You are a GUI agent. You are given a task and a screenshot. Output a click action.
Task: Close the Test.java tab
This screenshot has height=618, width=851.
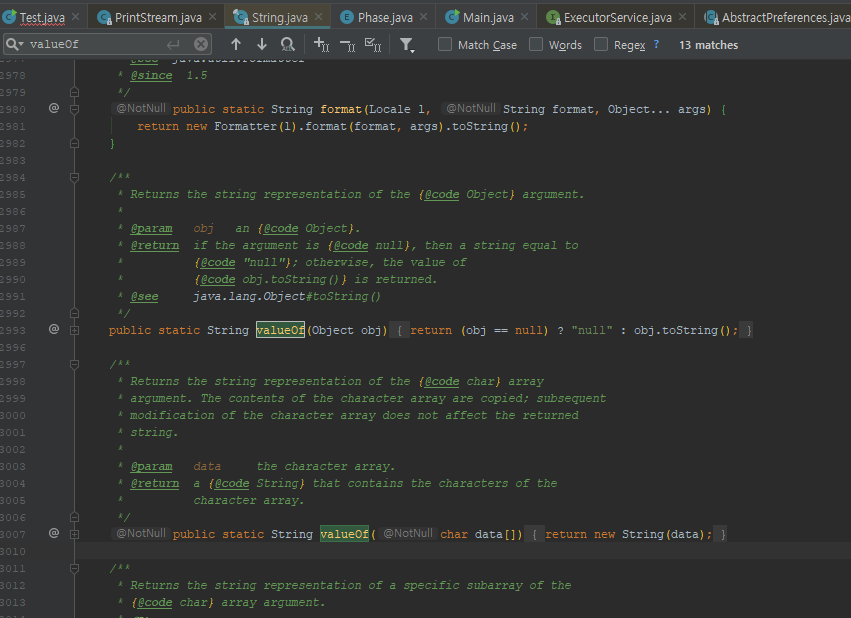click(x=76, y=17)
